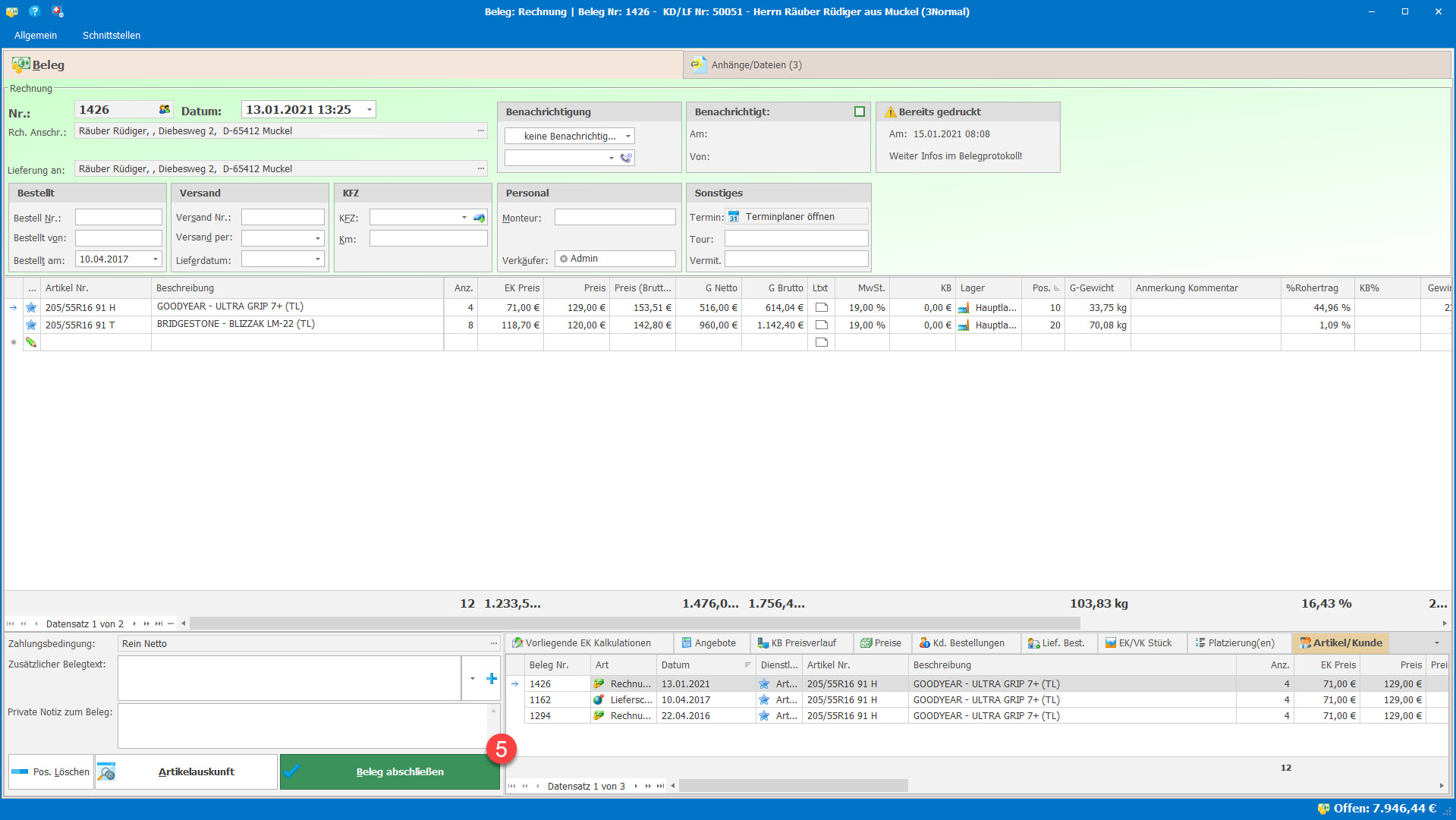Viewport: 1456px width, 820px height.
Task: Open the Versand per dropdown
Action: (x=318, y=238)
